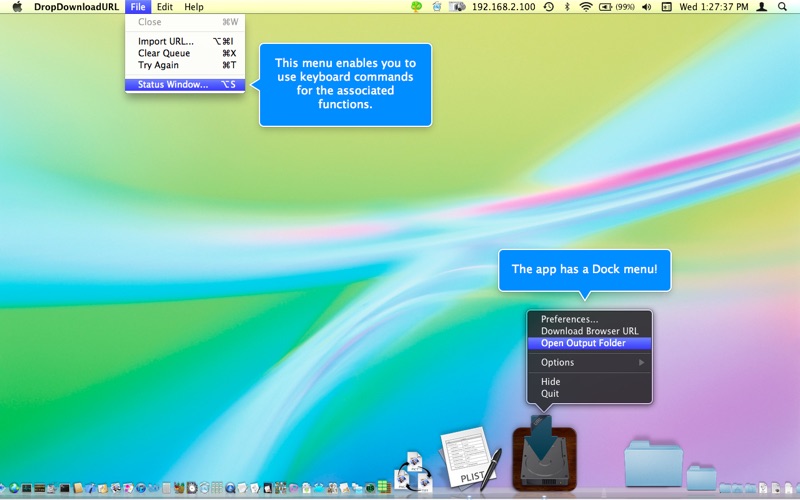The height and width of the screenshot is (500, 800).
Task: Open the medium blue folder in Dock
Action: coord(701,478)
